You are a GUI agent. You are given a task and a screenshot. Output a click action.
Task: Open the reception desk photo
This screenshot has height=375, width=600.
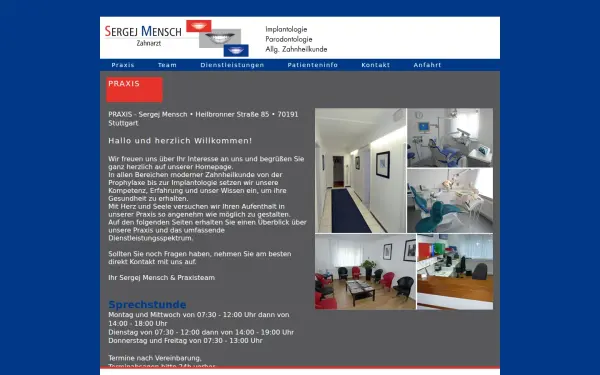click(455, 272)
